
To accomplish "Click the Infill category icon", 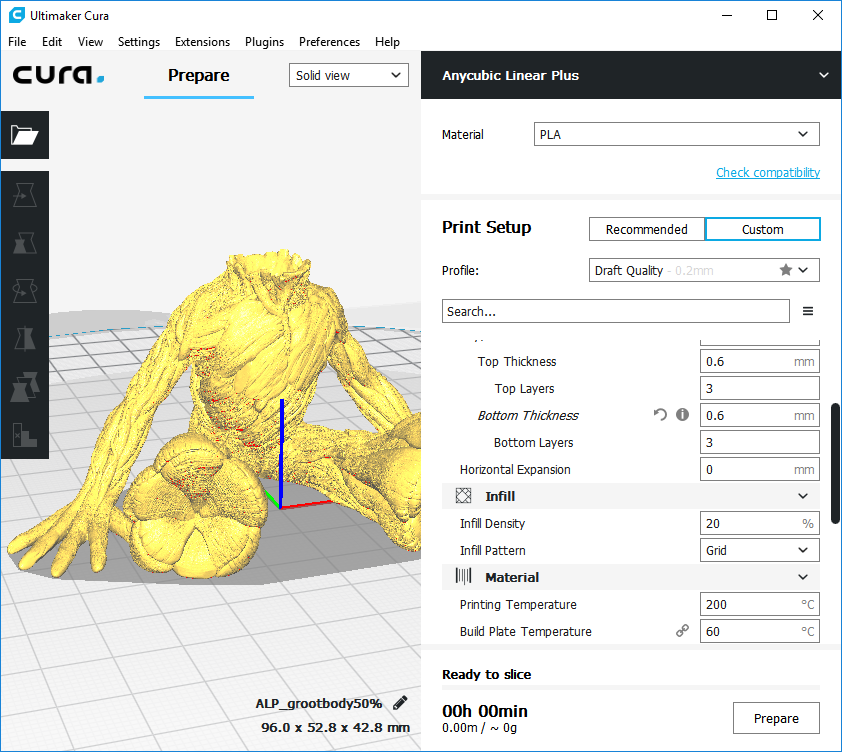I will (463, 496).
